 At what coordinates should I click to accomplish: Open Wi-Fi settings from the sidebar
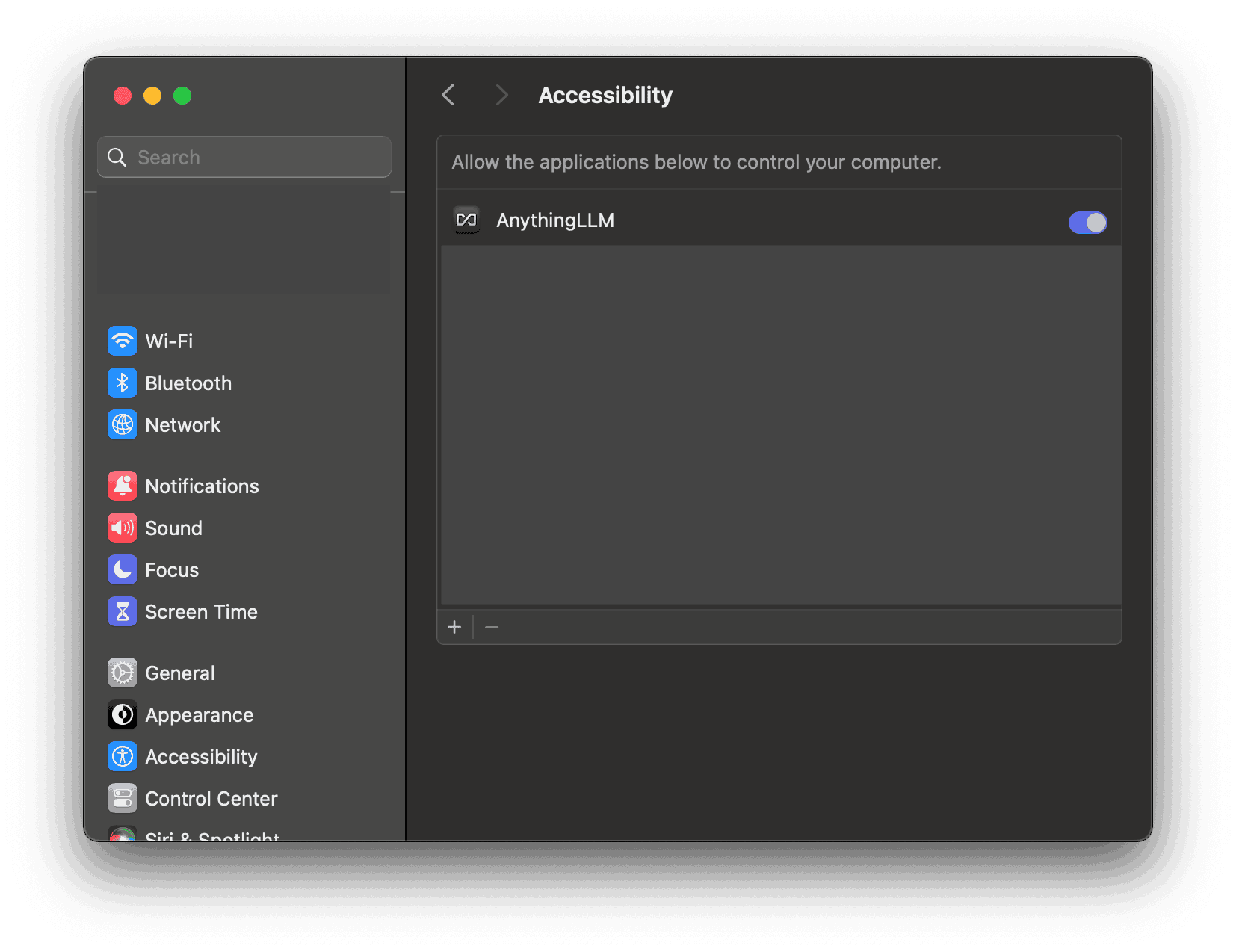point(170,341)
